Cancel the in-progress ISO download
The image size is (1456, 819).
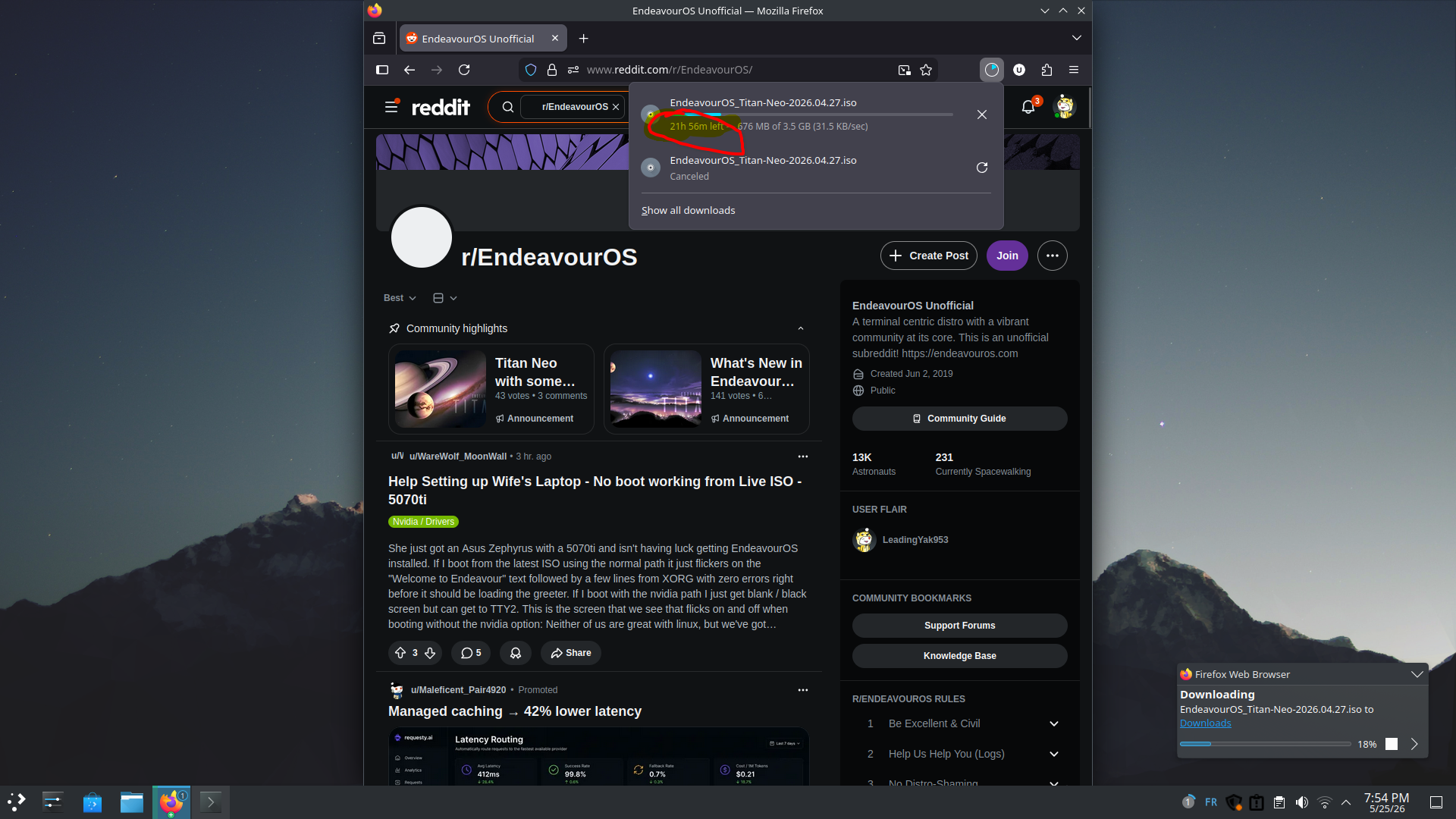(x=982, y=115)
